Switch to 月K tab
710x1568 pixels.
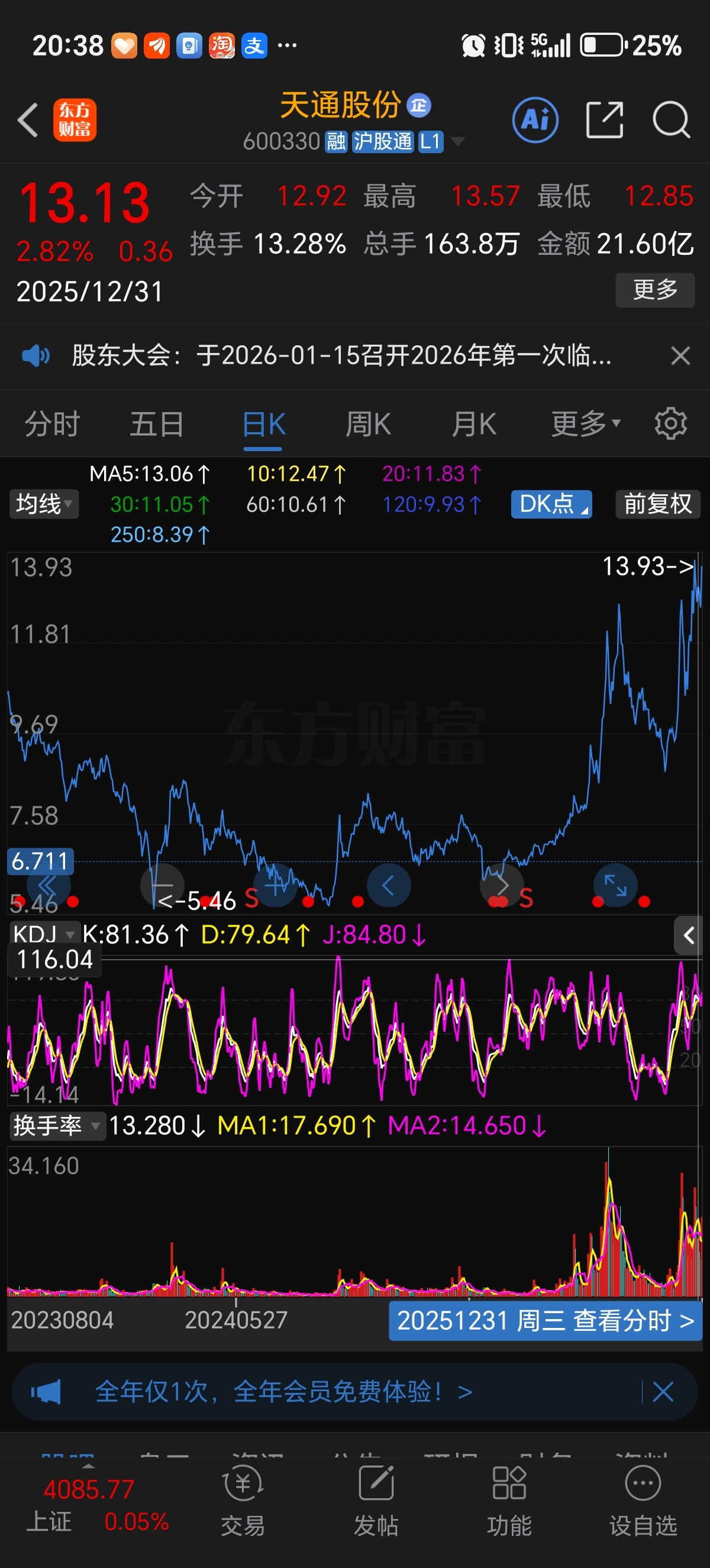pos(474,424)
